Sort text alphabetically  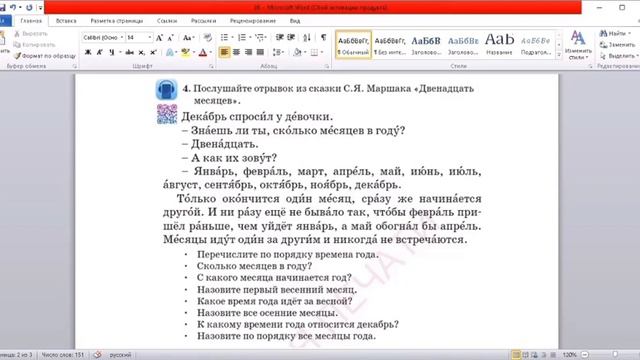307,38
